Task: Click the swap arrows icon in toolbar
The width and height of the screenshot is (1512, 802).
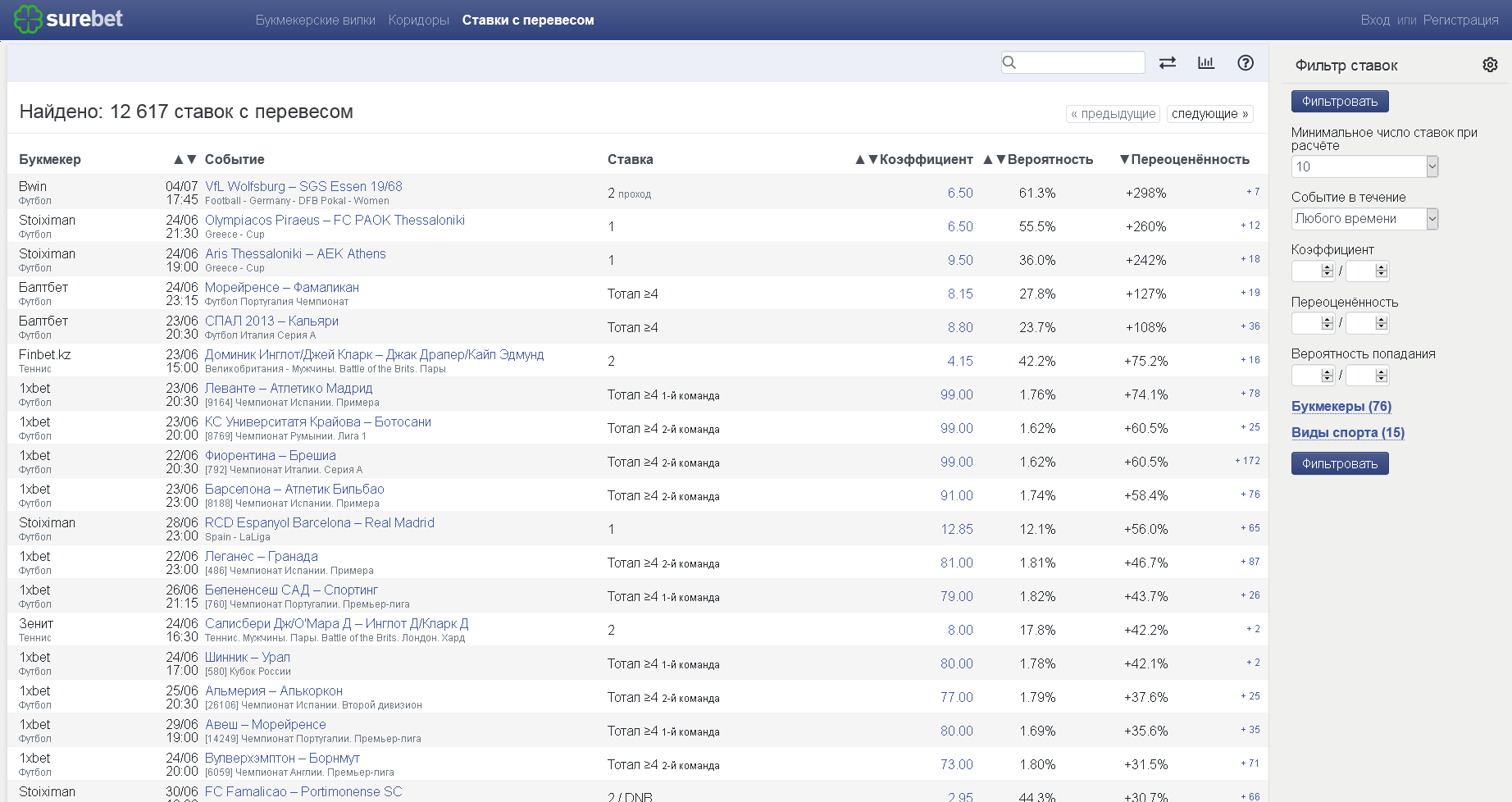Action: (x=1168, y=63)
